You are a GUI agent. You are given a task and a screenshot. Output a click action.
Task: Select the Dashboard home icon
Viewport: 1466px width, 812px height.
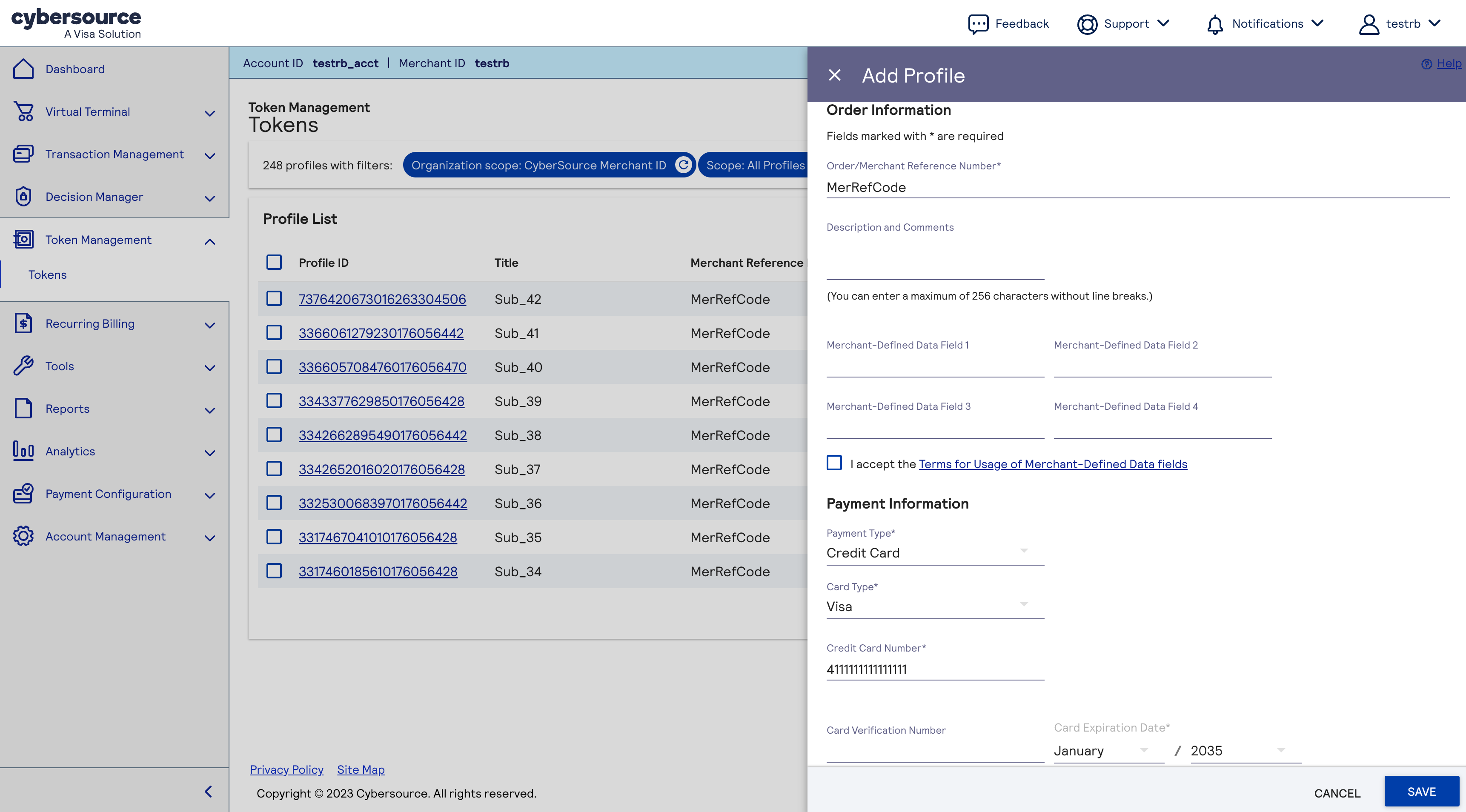pos(23,68)
